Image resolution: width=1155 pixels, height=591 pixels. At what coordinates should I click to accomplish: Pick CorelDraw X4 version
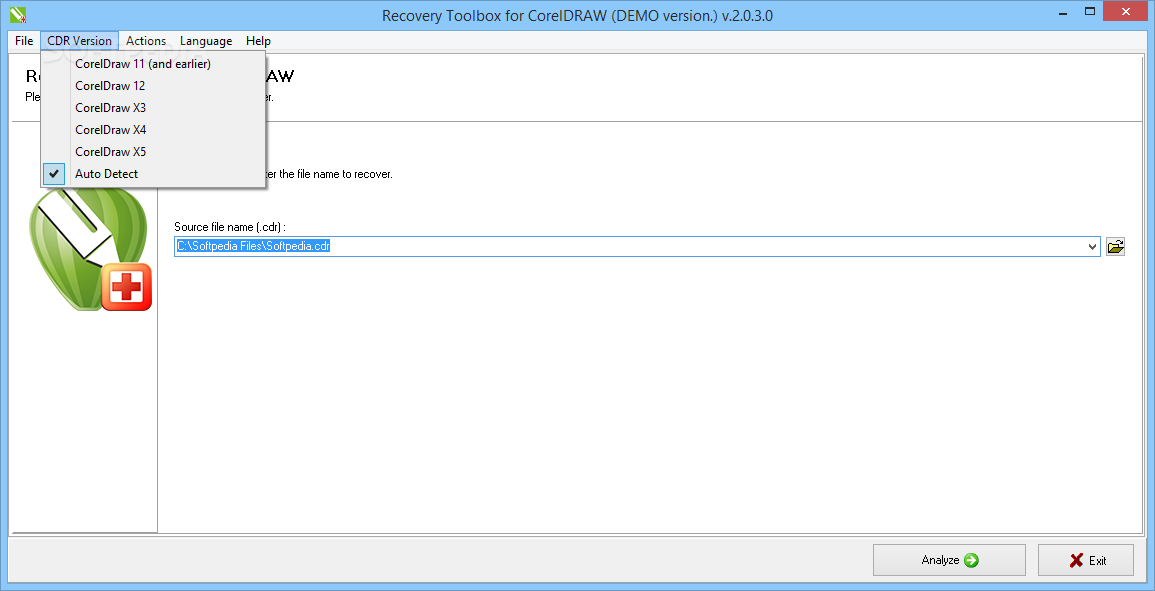[x=153, y=130]
